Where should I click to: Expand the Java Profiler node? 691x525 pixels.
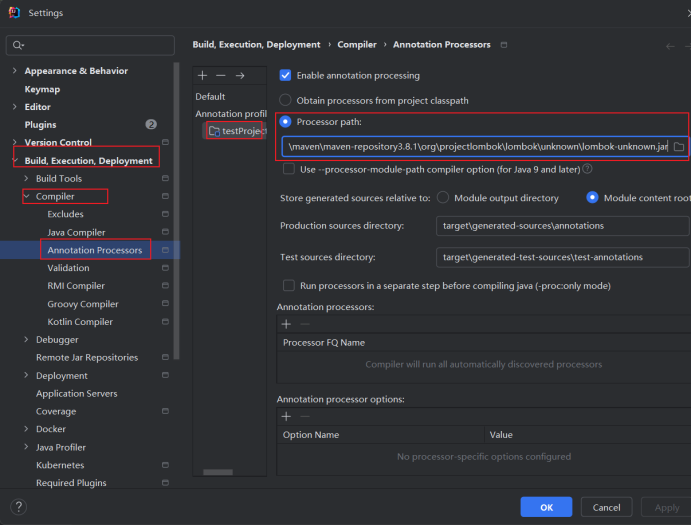pyautogui.click(x=26, y=447)
